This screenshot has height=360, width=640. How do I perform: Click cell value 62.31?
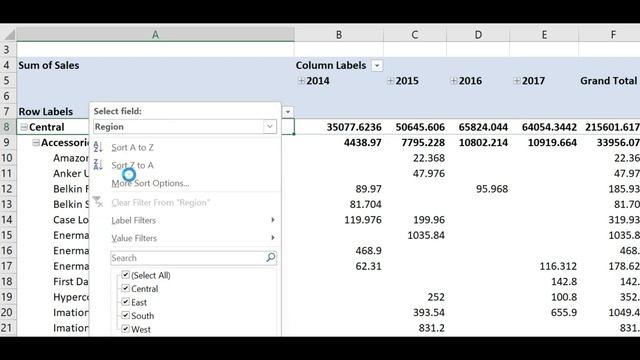[x=368, y=266]
